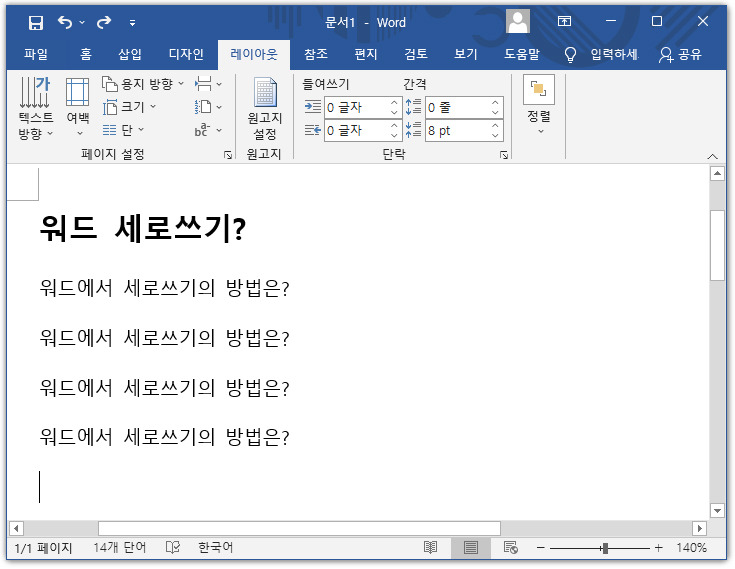The height and width of the screenshot is (569, 735).
Task: Open the undo history dropdown arrow
Action: [82, 22]
